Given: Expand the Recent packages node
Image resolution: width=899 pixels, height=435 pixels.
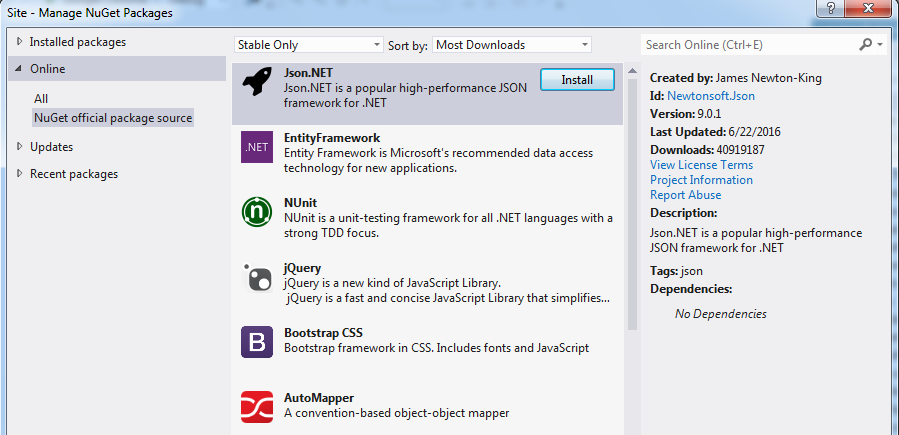Looking at the screenshot, I should point(20,174).
